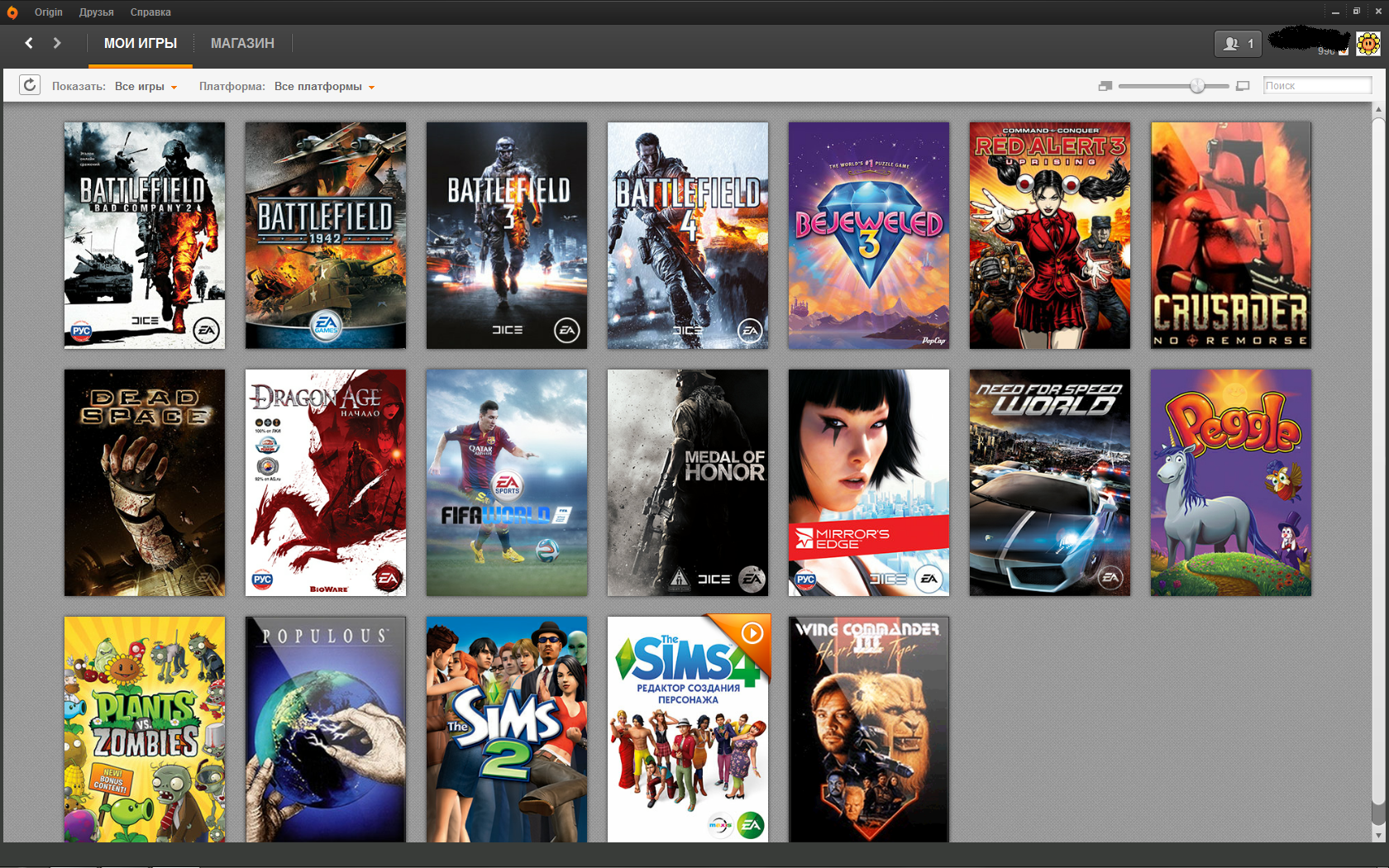Viewport: 1389px width, 868px height.
Task: Select Peggle cover
Action: pyautogui.click(x=1231, y=483)
